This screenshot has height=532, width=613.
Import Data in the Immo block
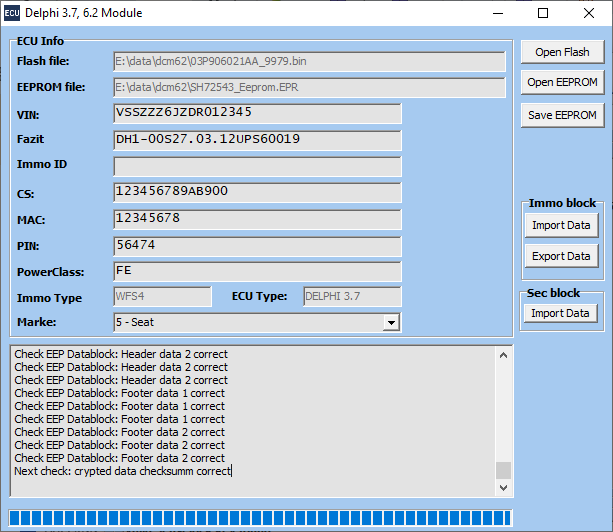[x=561, y=225]
